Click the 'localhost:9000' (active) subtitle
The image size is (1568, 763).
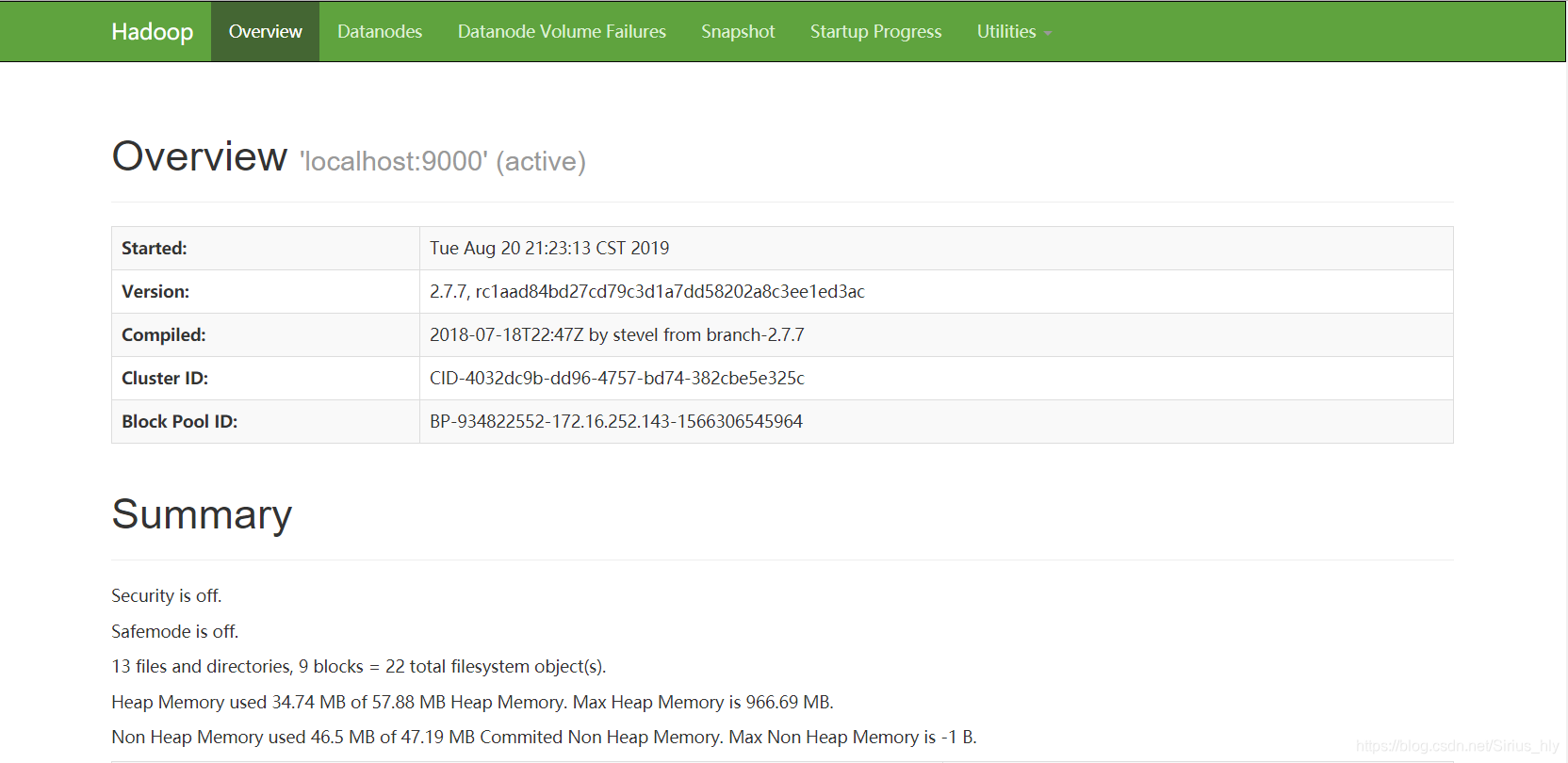pos(443,162)
